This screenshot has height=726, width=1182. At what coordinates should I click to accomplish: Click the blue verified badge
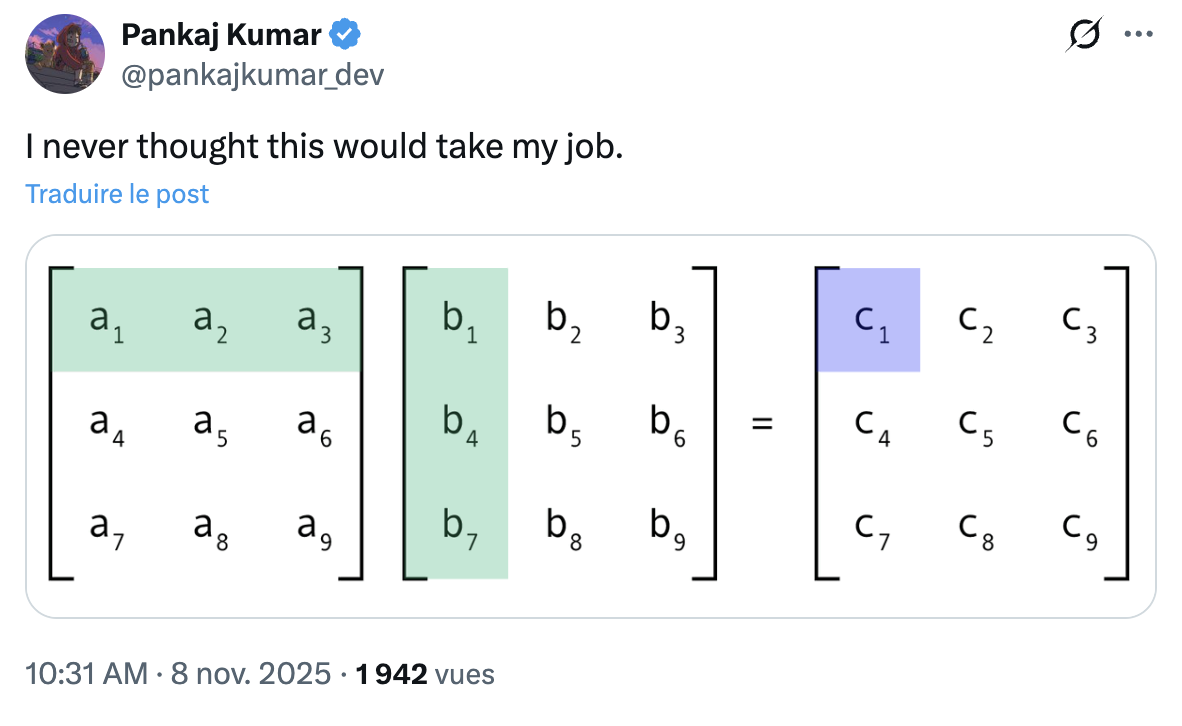coord(346,37)
